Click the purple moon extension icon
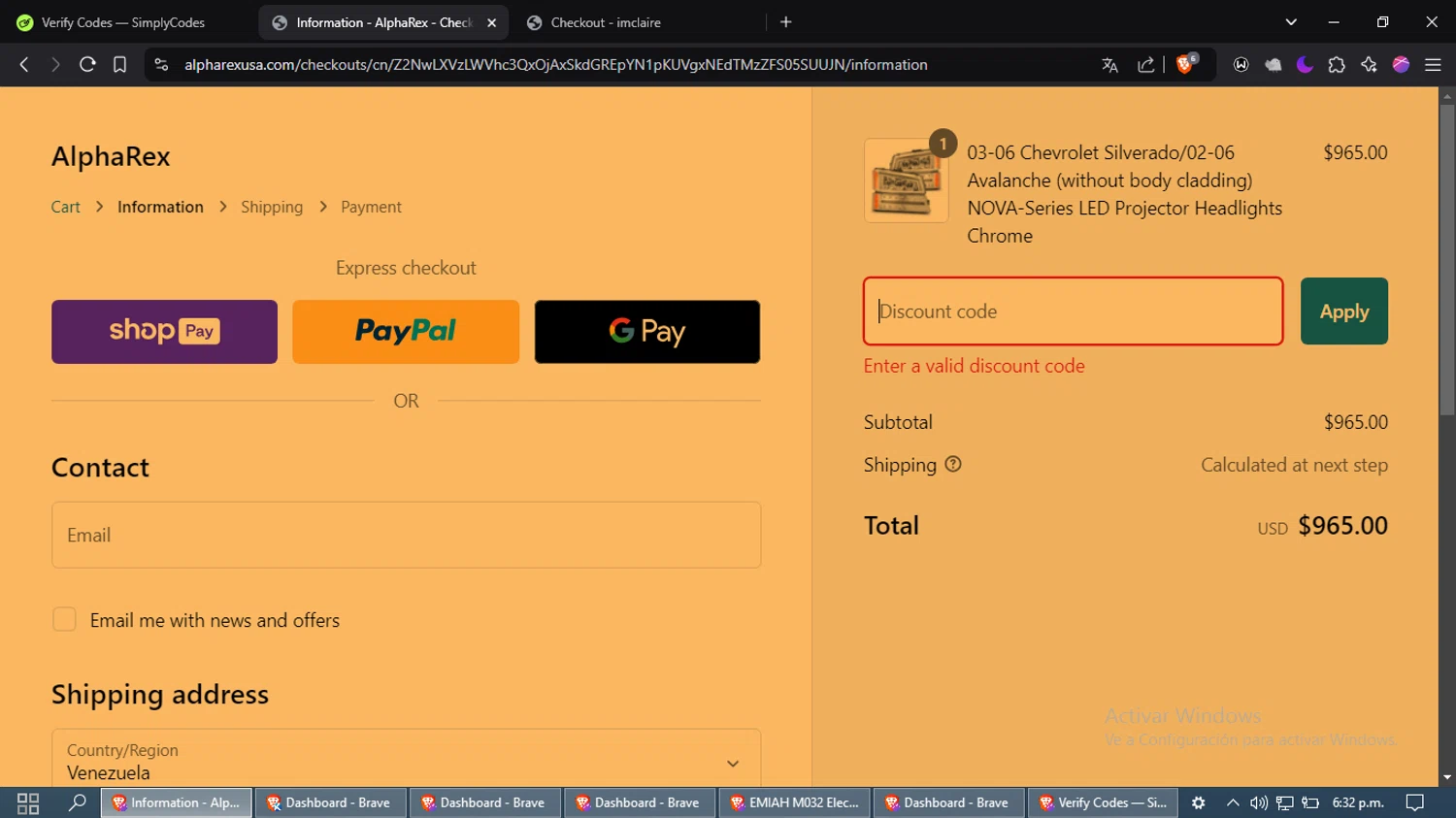1456x818 pixels. coord(1305,65)
